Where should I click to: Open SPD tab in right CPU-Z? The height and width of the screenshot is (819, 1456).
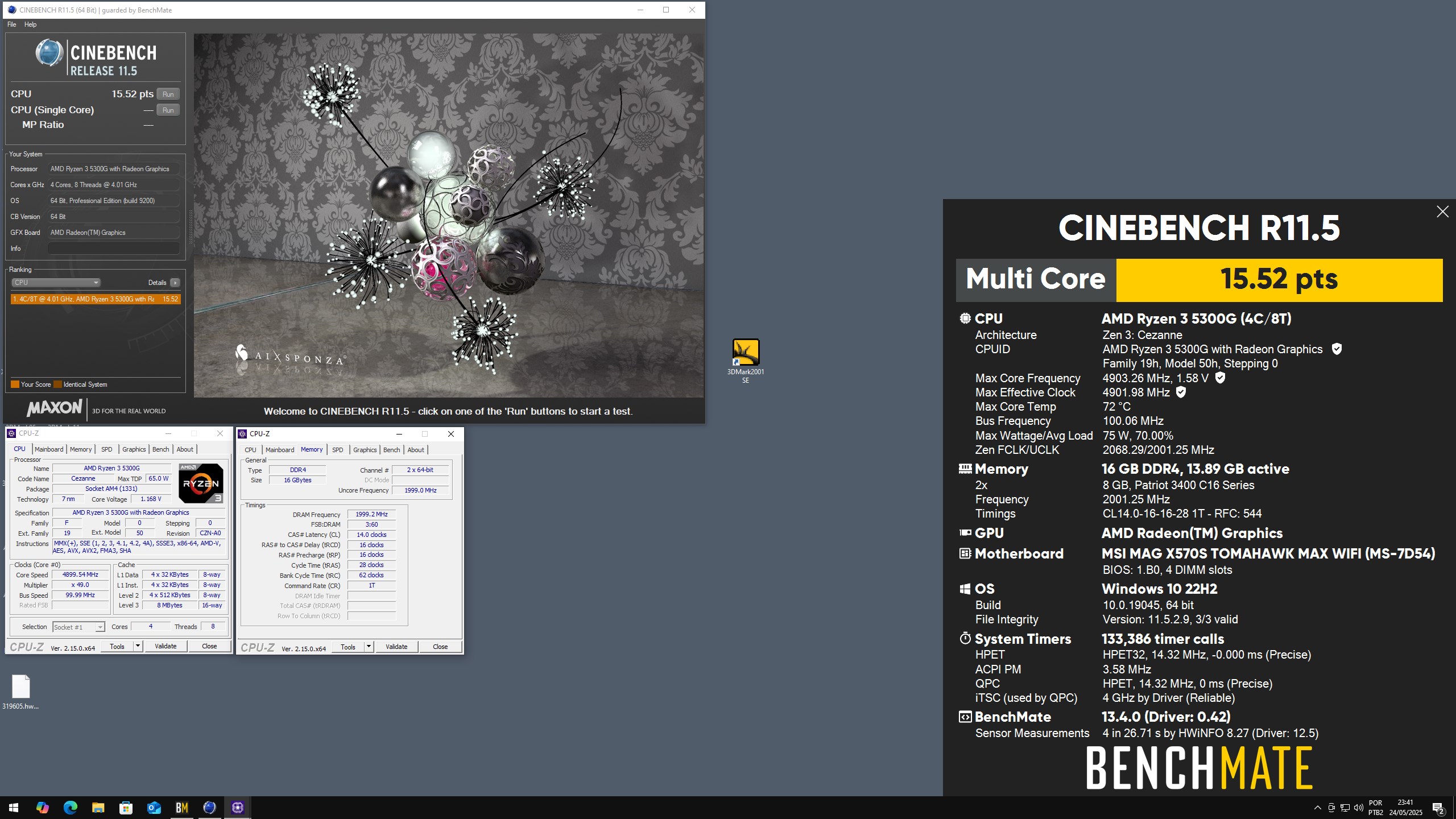[x=337, y=450]
